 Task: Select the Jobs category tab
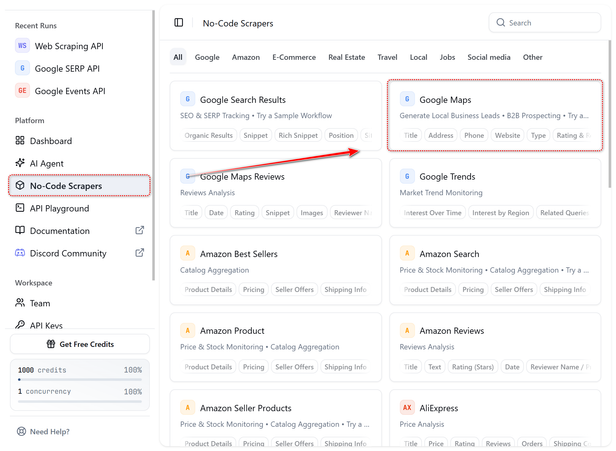tap(447, 57)
